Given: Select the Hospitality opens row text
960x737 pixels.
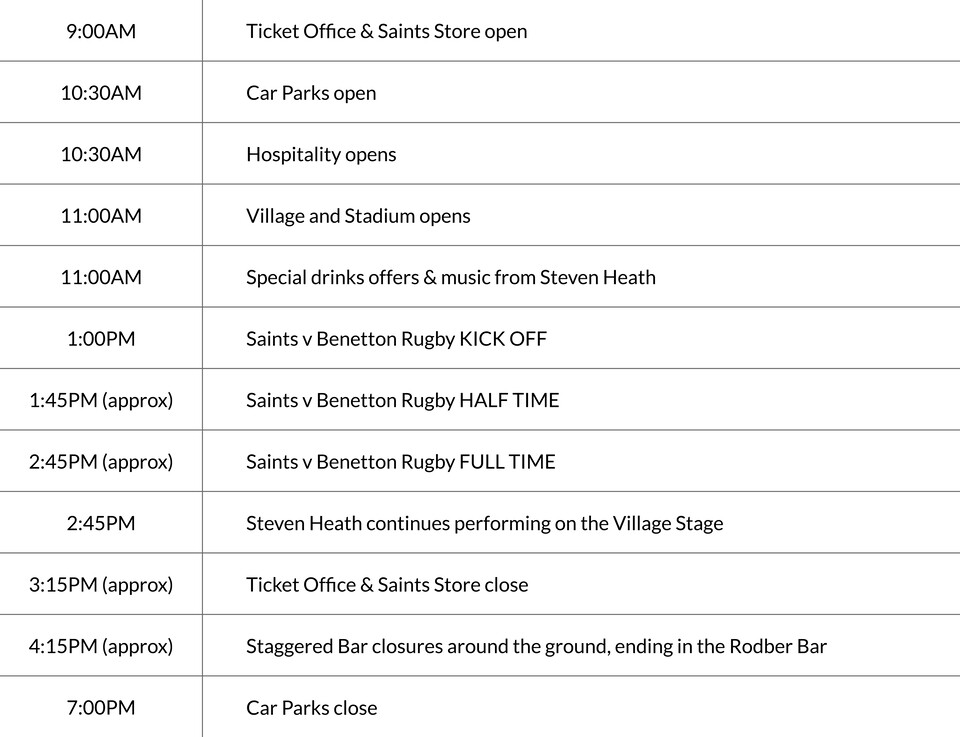Looking at the screenshot, I should coord(321,154).
